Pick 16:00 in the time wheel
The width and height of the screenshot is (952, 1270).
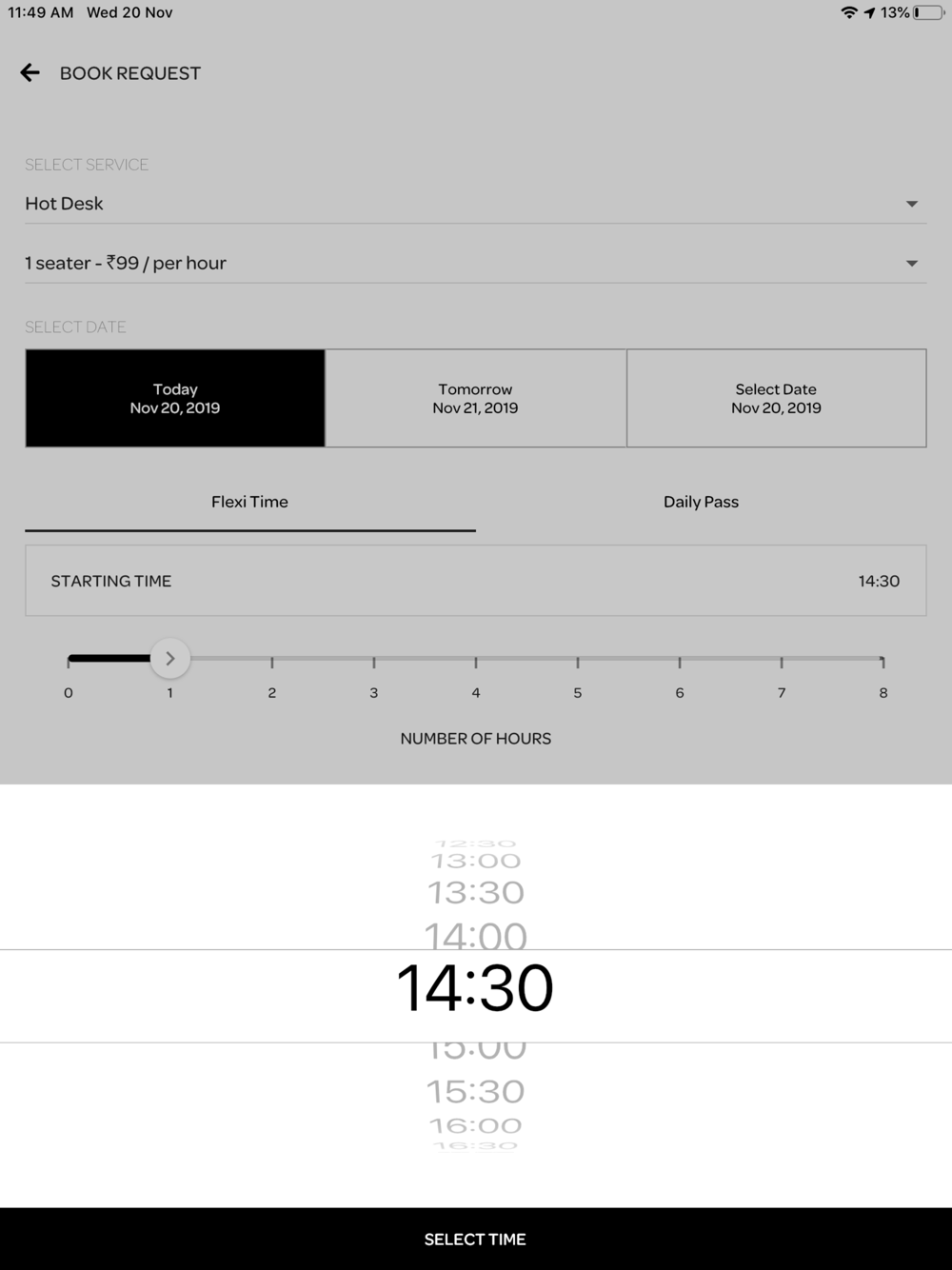[x=475, y=1126]
